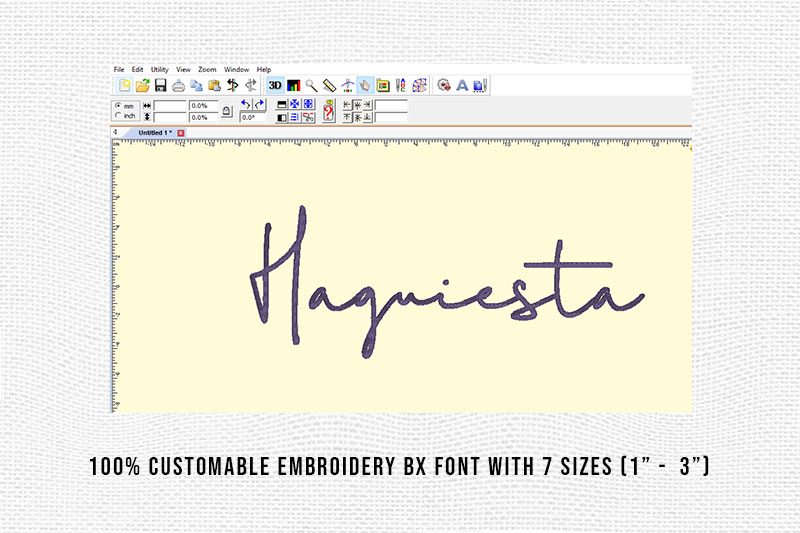Click the align vertical centers icon
This screenshot has width=800, height=533.
358,117
